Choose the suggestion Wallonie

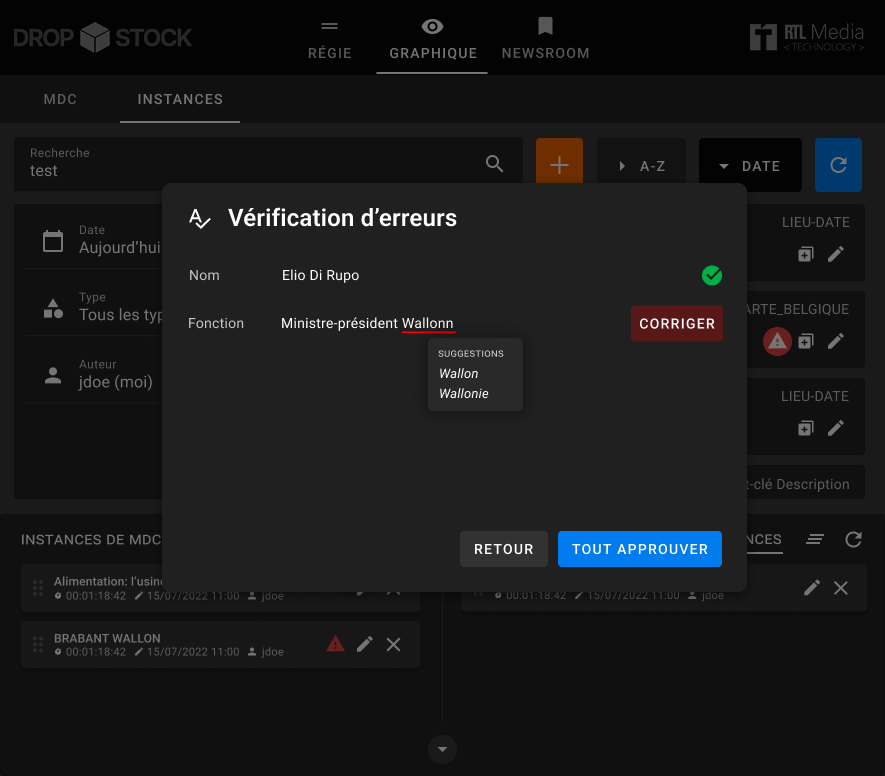(x=464, y=394)
